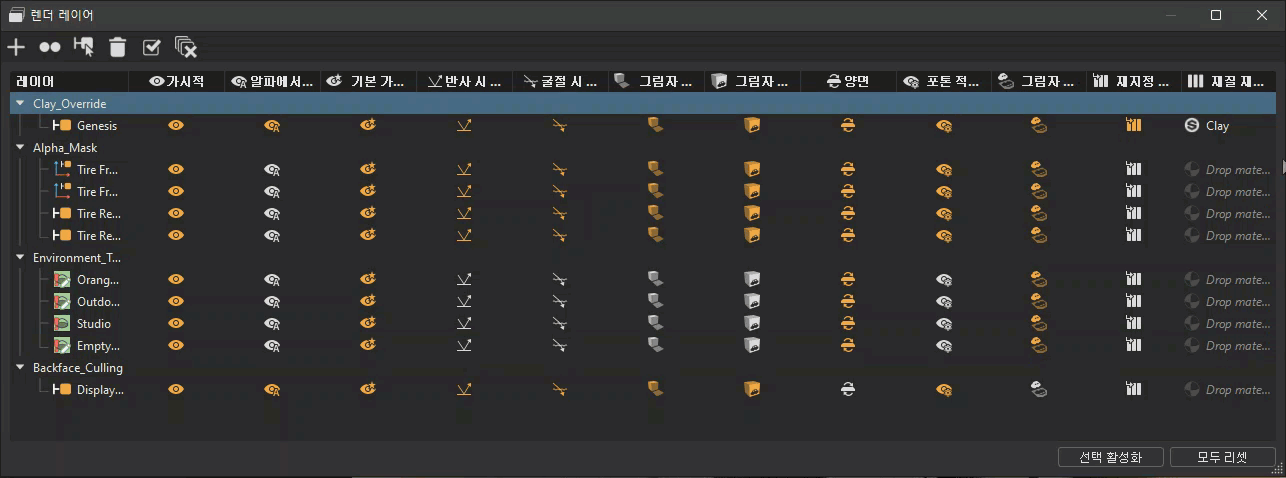This screenshot has width=1286, height=478.
Task: Click the Clay material sphere icon
Action: point(1192,126)
